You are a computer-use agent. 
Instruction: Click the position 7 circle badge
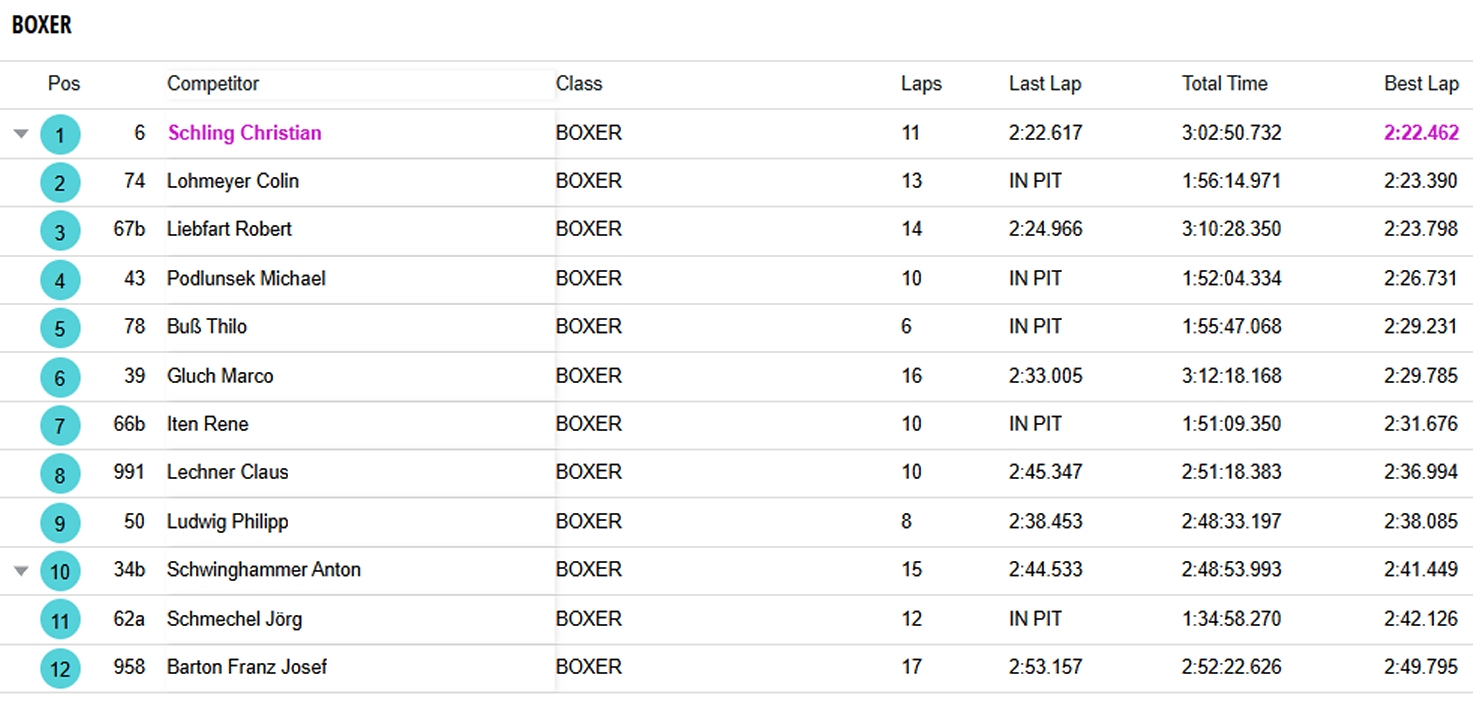coord(60,425)
